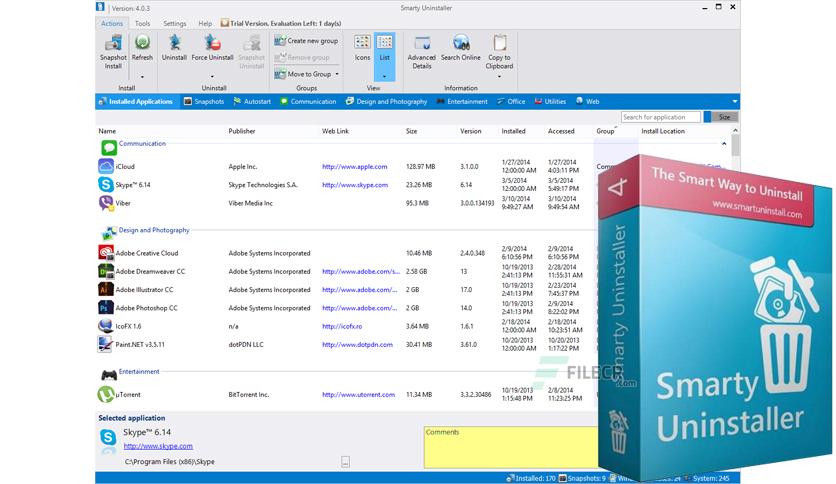The width and height of the screenshot is (836, 484).
Task: Open the Settings ribbon tab
Action: click(x=175, y=23)
